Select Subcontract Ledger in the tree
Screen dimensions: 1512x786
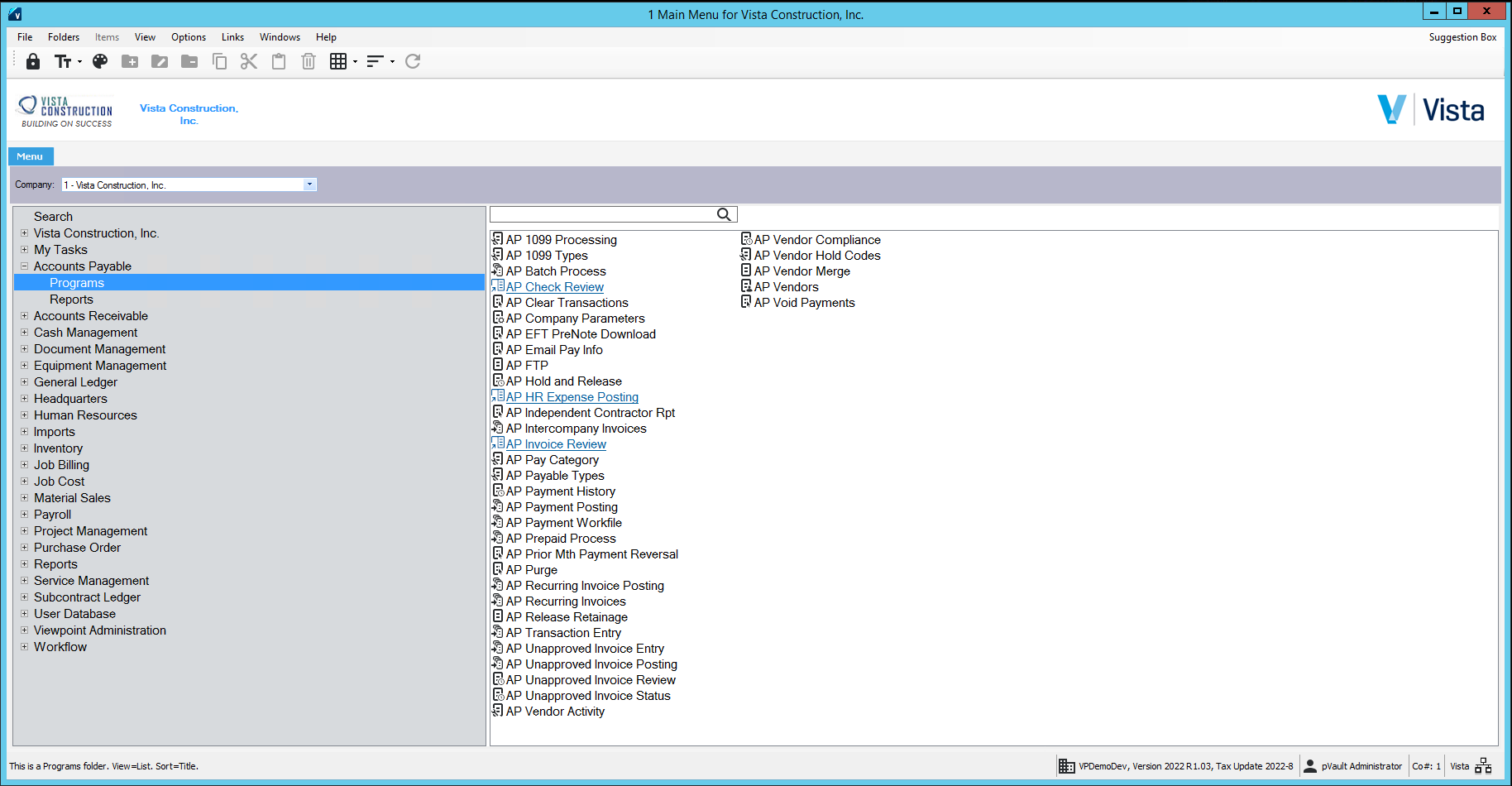point(87,597)
